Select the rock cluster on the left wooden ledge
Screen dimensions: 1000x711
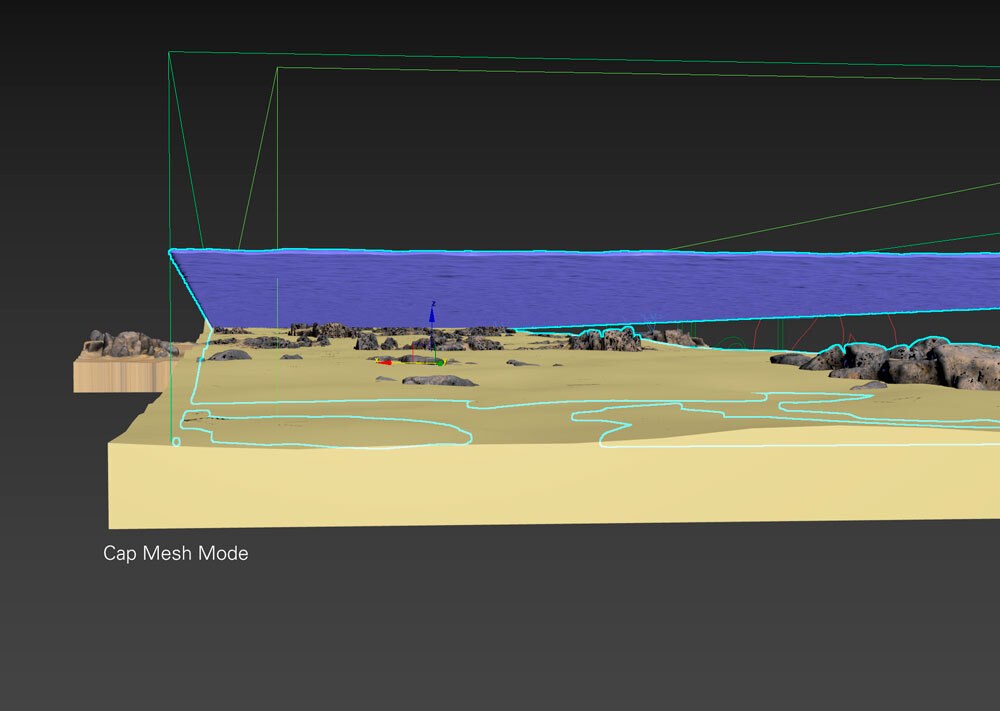[129, 344]
